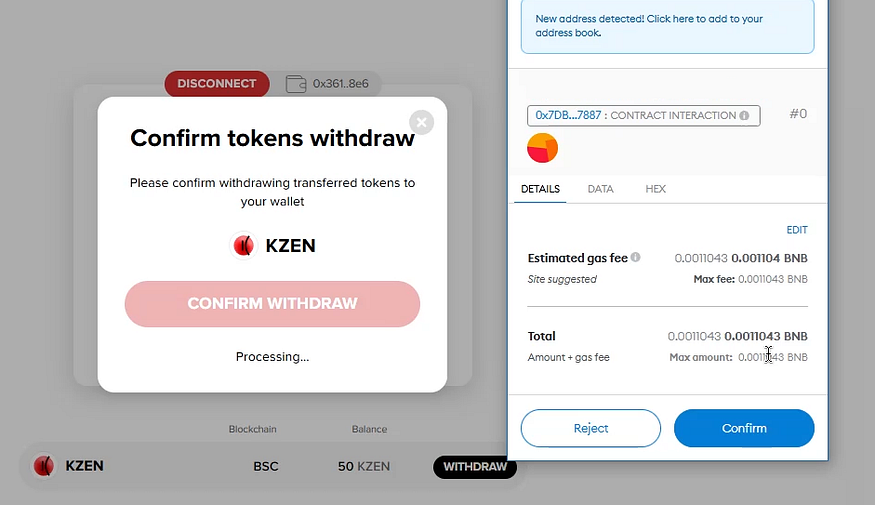The image size is (875, 505).
Task: Click the connected wallet address 0x361..8e6
Action: point(340,84)
